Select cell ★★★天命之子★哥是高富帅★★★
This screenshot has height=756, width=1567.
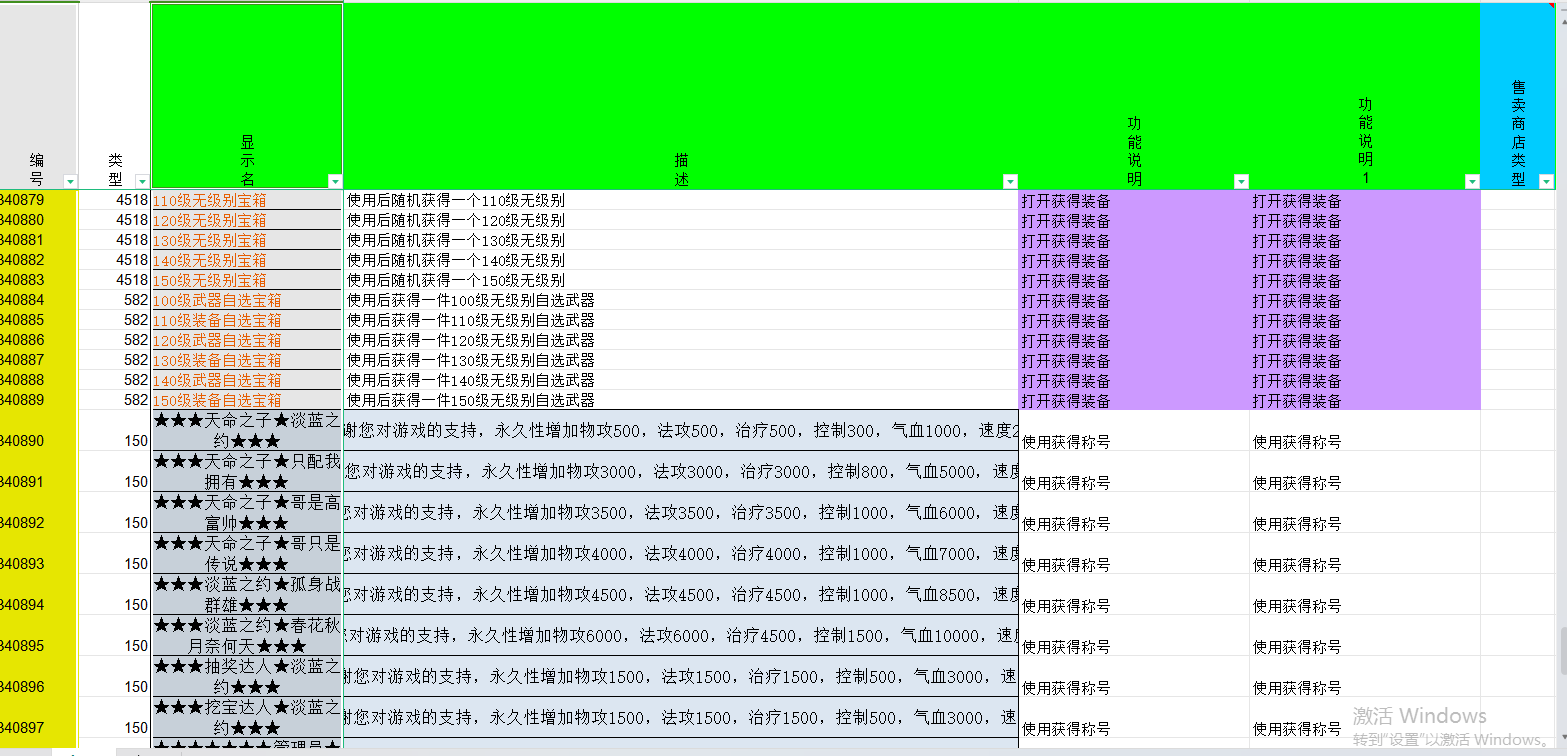246,512
